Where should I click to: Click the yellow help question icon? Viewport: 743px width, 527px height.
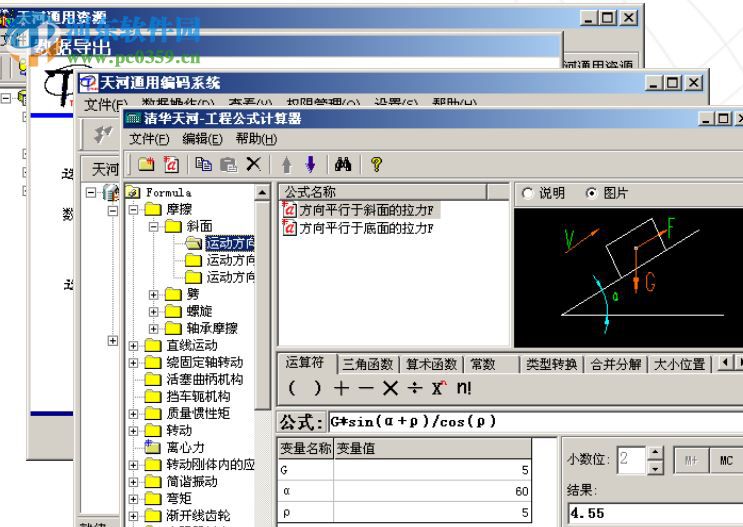[x=376, y=164]
